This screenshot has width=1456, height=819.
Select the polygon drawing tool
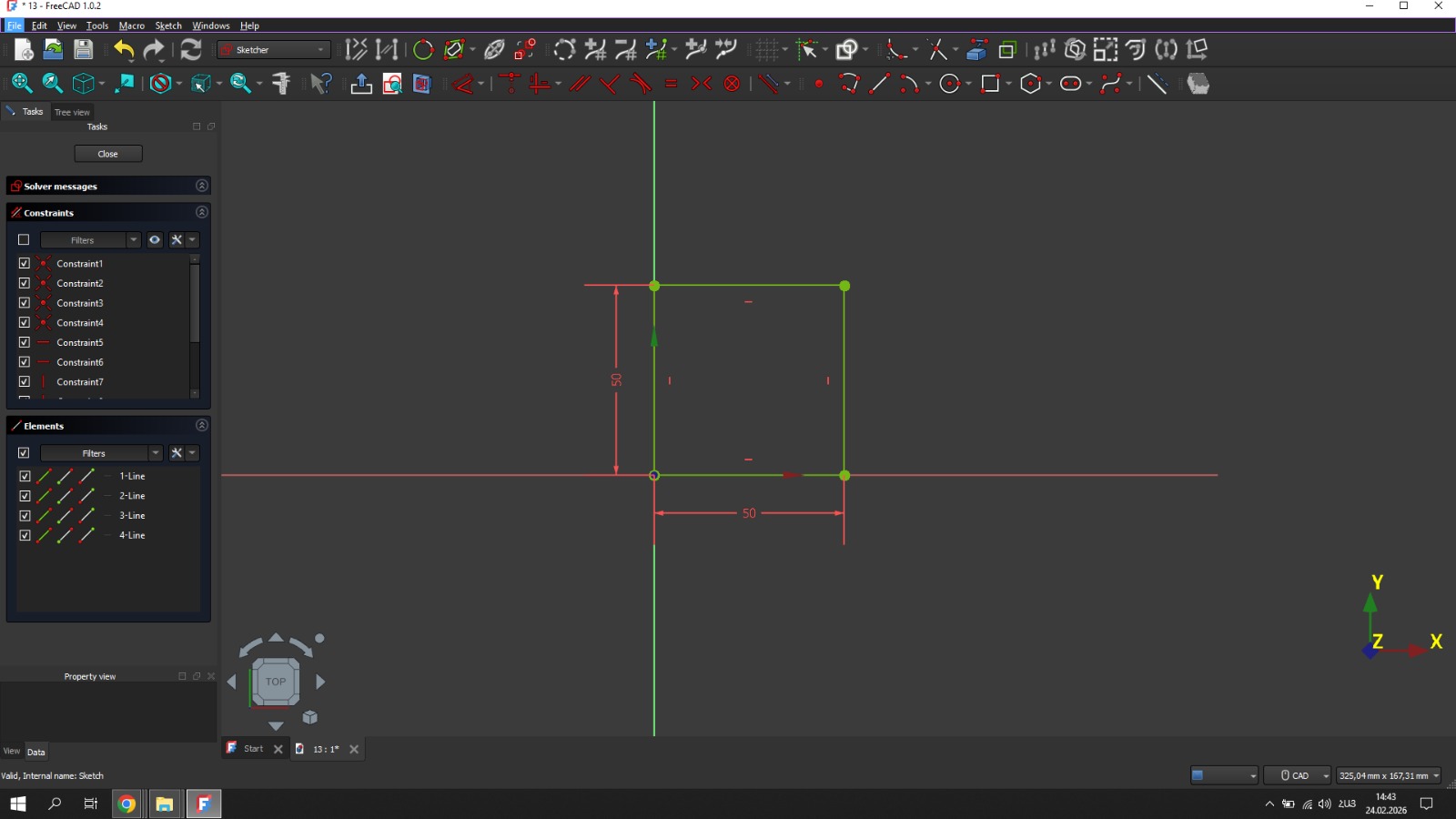1031,84
